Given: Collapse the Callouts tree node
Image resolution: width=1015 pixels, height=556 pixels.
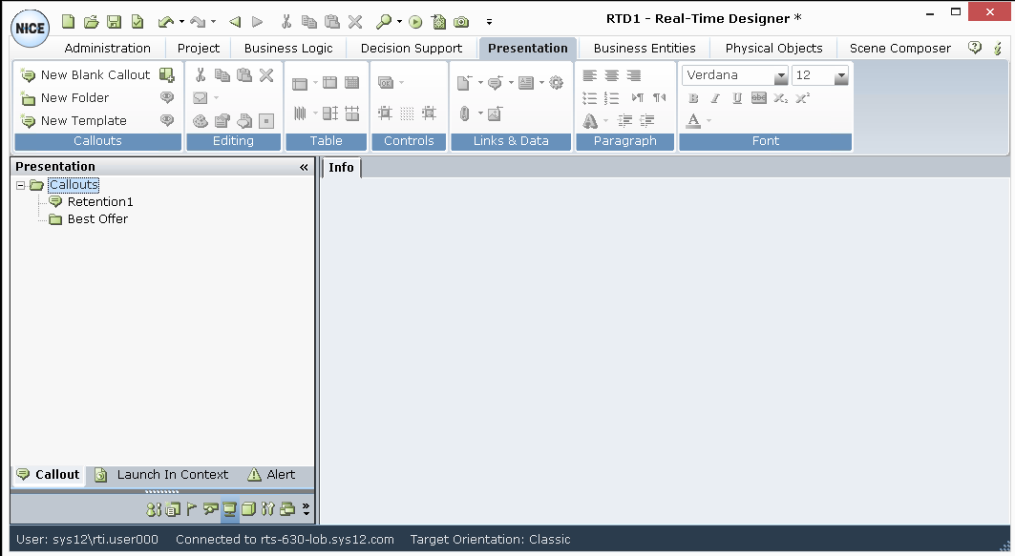Looking at the screenshot, I should point(21,185).
